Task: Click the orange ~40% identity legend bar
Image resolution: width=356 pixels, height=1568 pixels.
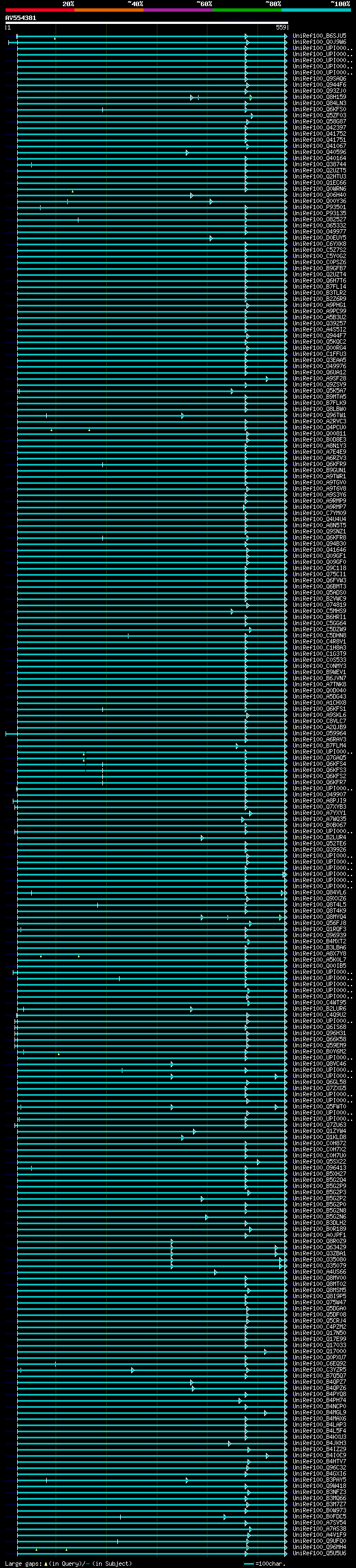Action: click(x=109, y=10)
